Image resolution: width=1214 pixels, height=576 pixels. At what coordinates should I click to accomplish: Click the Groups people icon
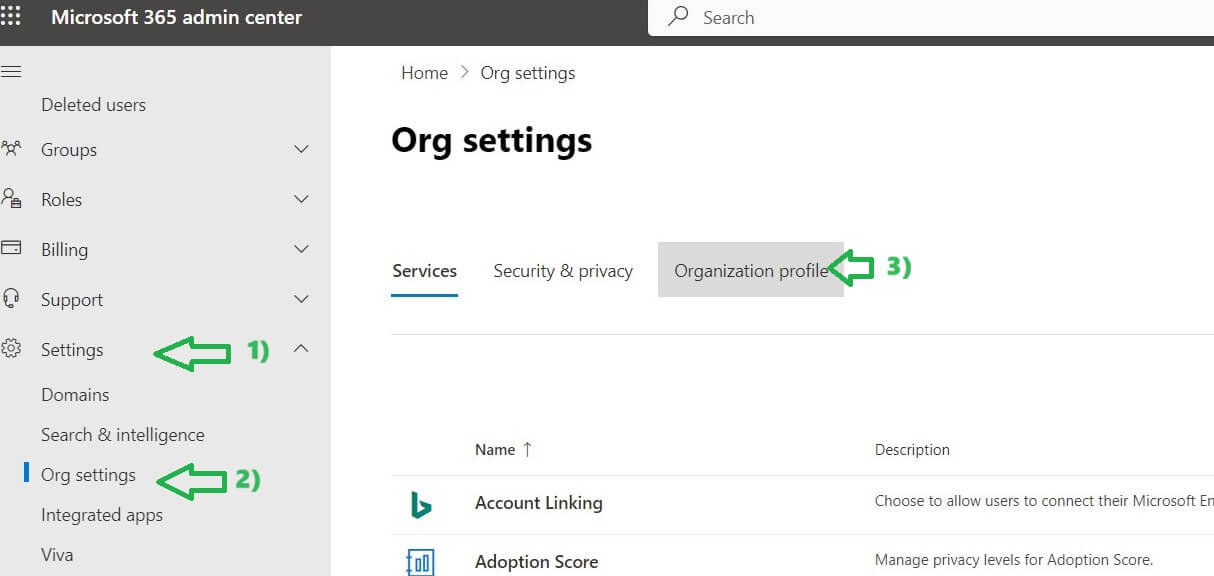click(x=12, y=149)
